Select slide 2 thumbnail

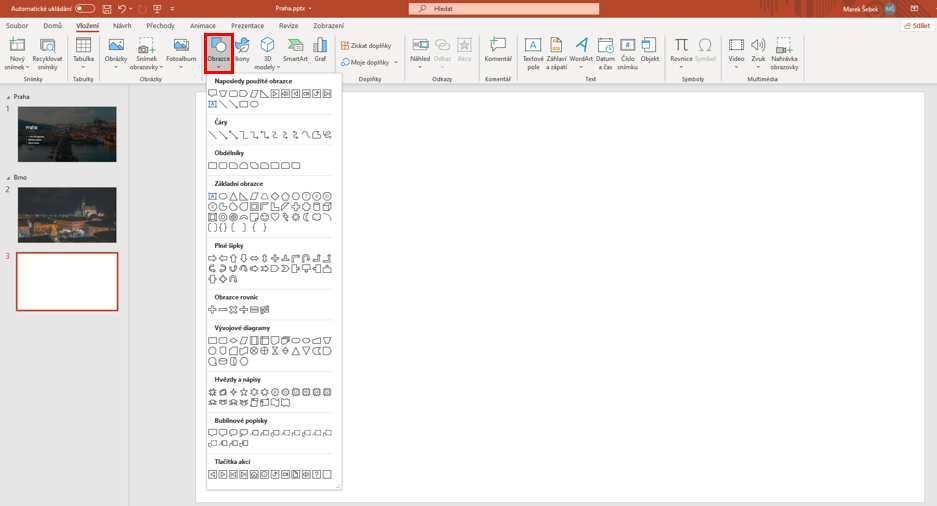pyautogui.click(x=67, y=215)
